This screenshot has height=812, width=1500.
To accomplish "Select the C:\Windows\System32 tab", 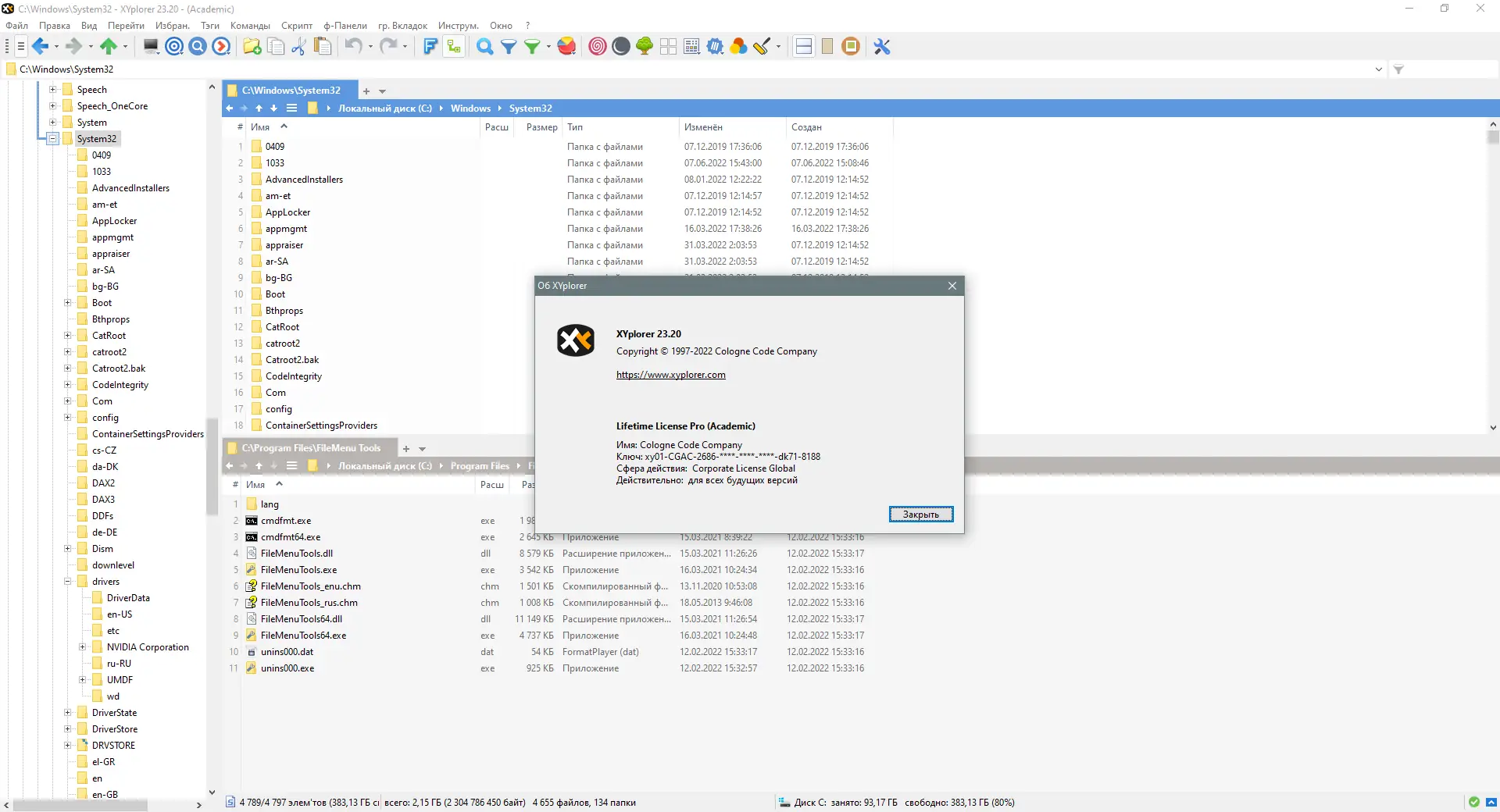I will click(291, 91).
